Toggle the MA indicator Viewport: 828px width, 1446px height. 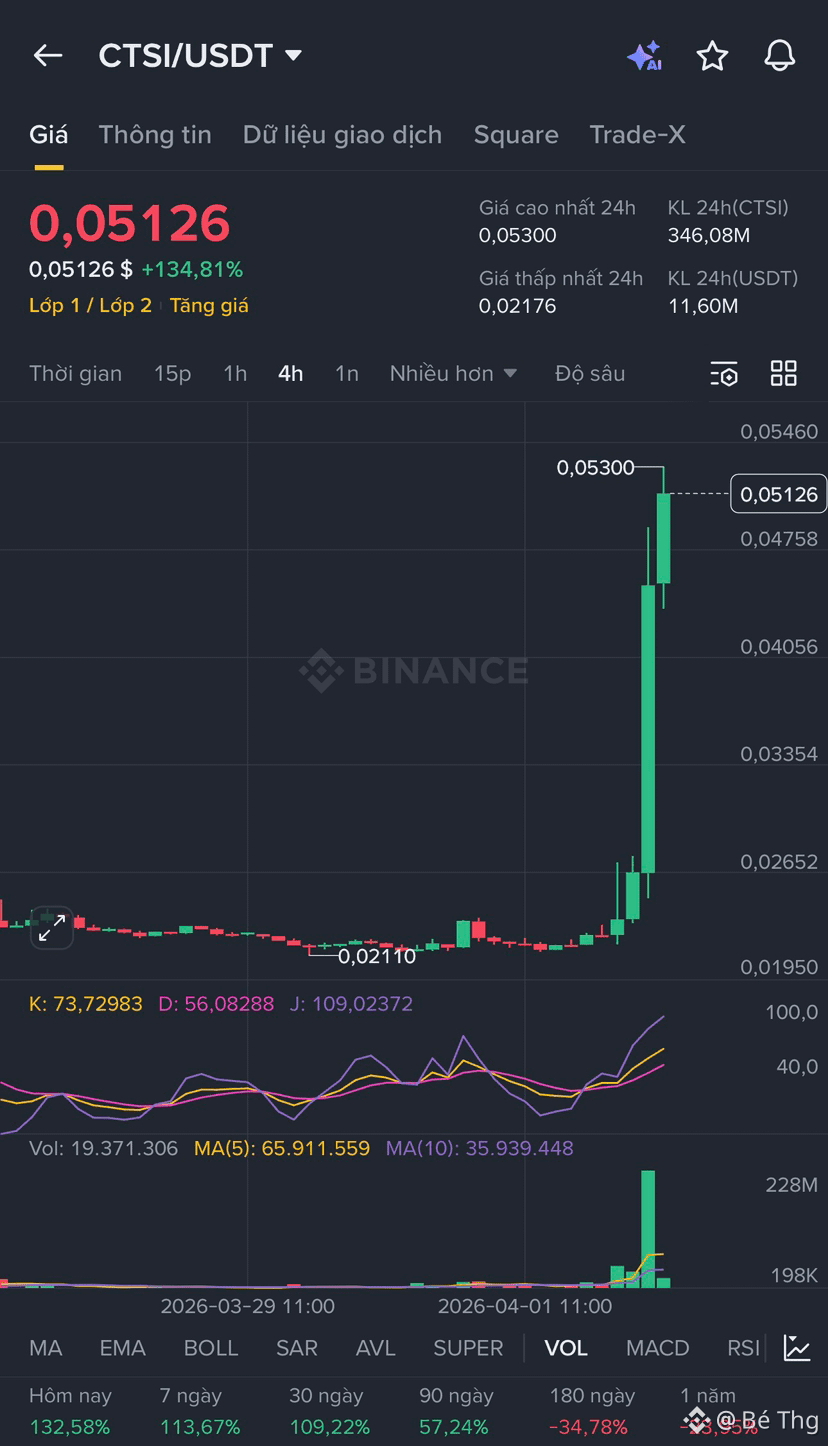coord(46,1348)
